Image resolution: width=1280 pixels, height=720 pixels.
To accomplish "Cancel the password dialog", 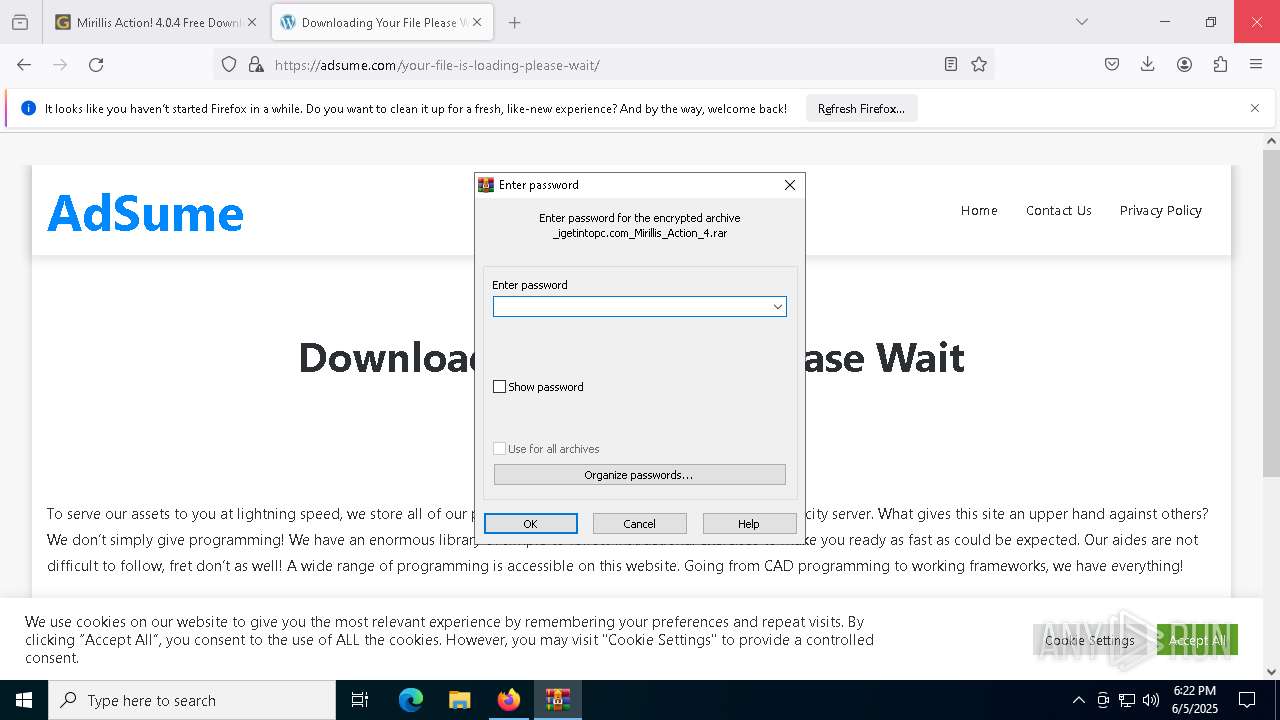I will [x=640, y=524].
